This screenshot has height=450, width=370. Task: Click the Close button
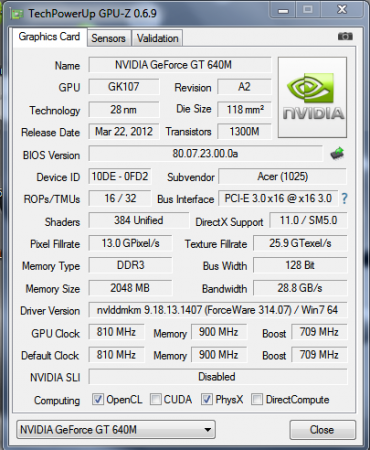[x=322, y=430]
